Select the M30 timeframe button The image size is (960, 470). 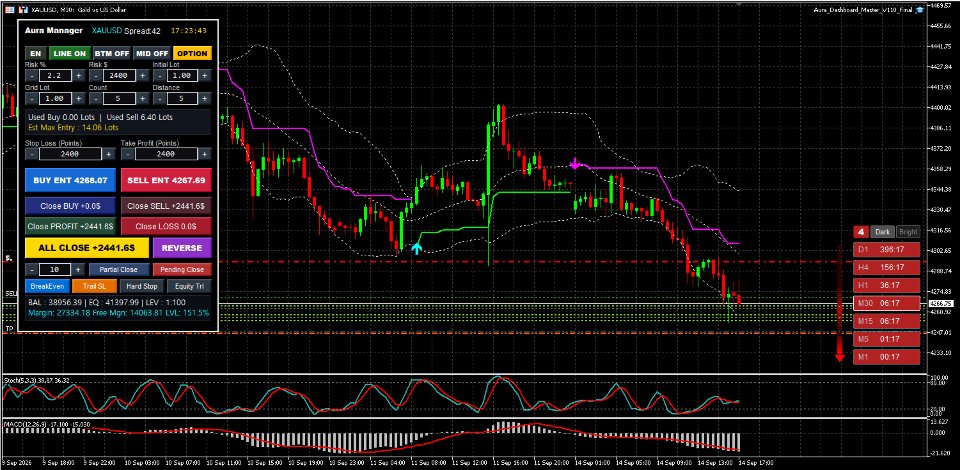tap(887, 304)
